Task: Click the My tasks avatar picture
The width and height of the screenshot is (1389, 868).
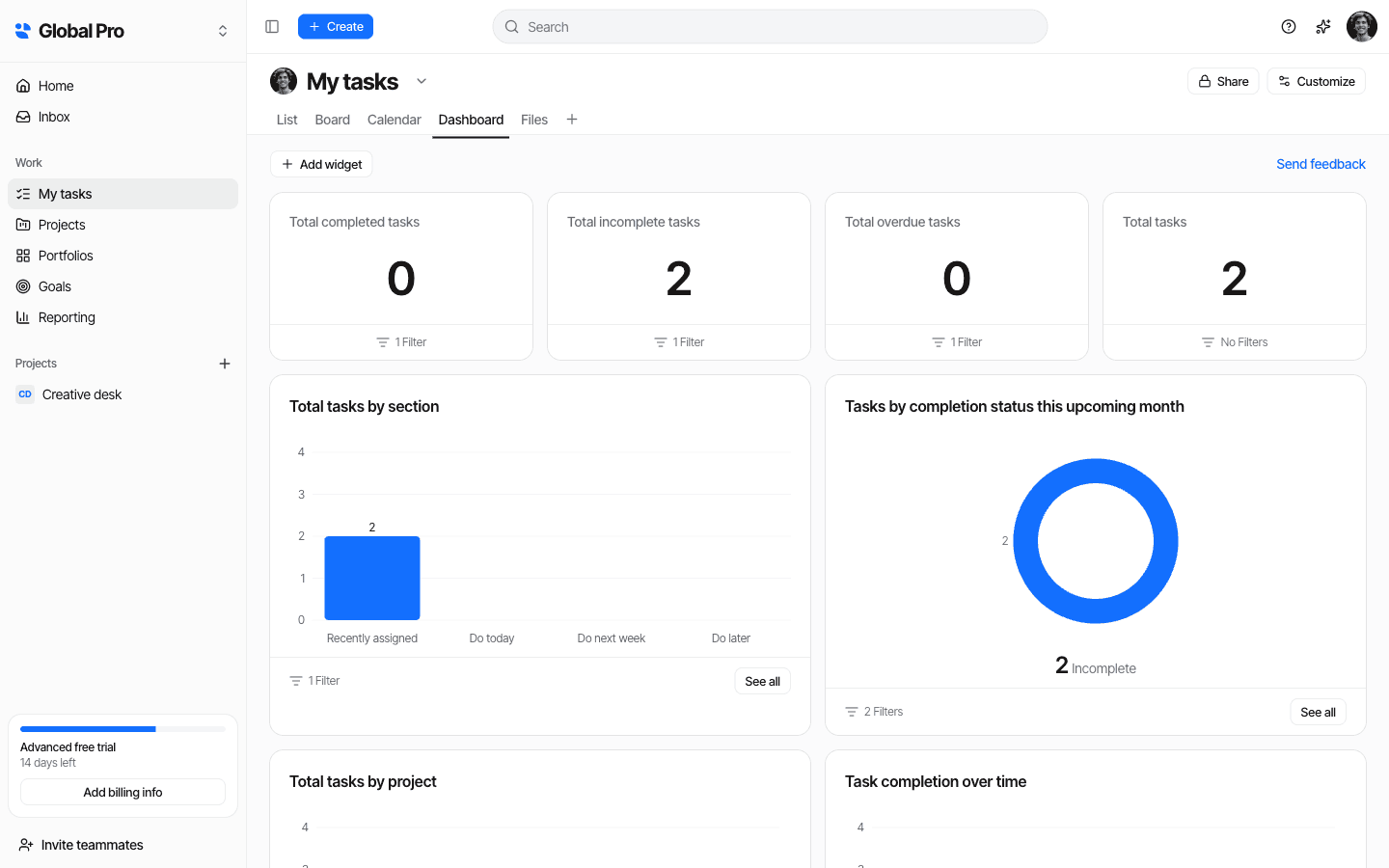Action: [x=284, y=81]
